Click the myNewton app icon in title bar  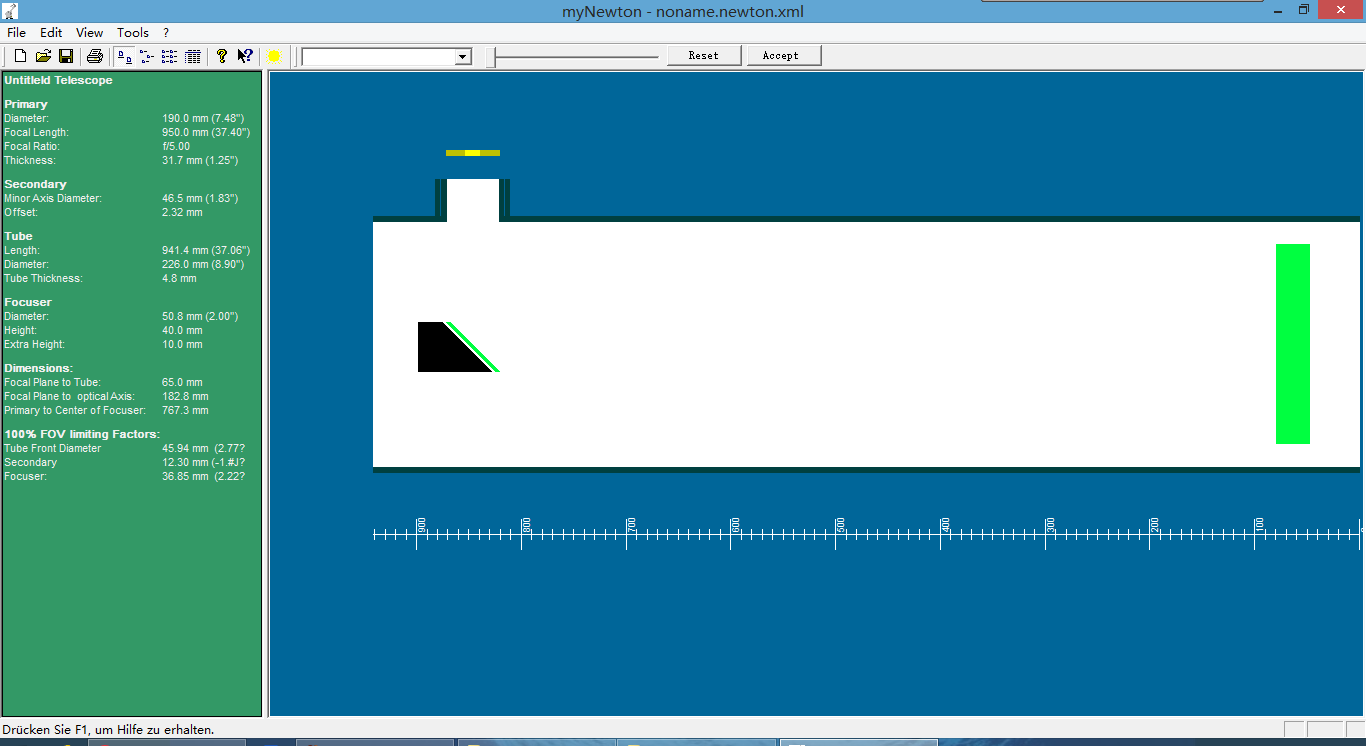point(9,11)
